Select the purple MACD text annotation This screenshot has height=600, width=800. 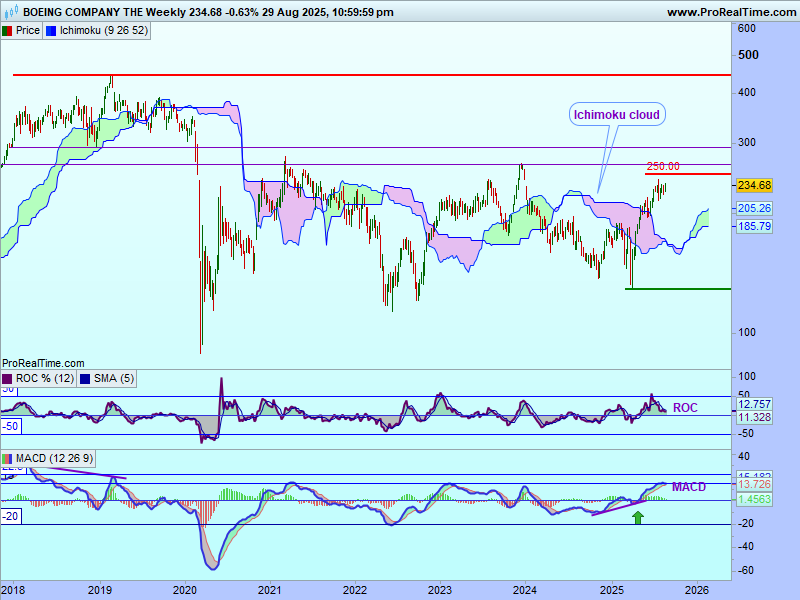coord(689,487)
